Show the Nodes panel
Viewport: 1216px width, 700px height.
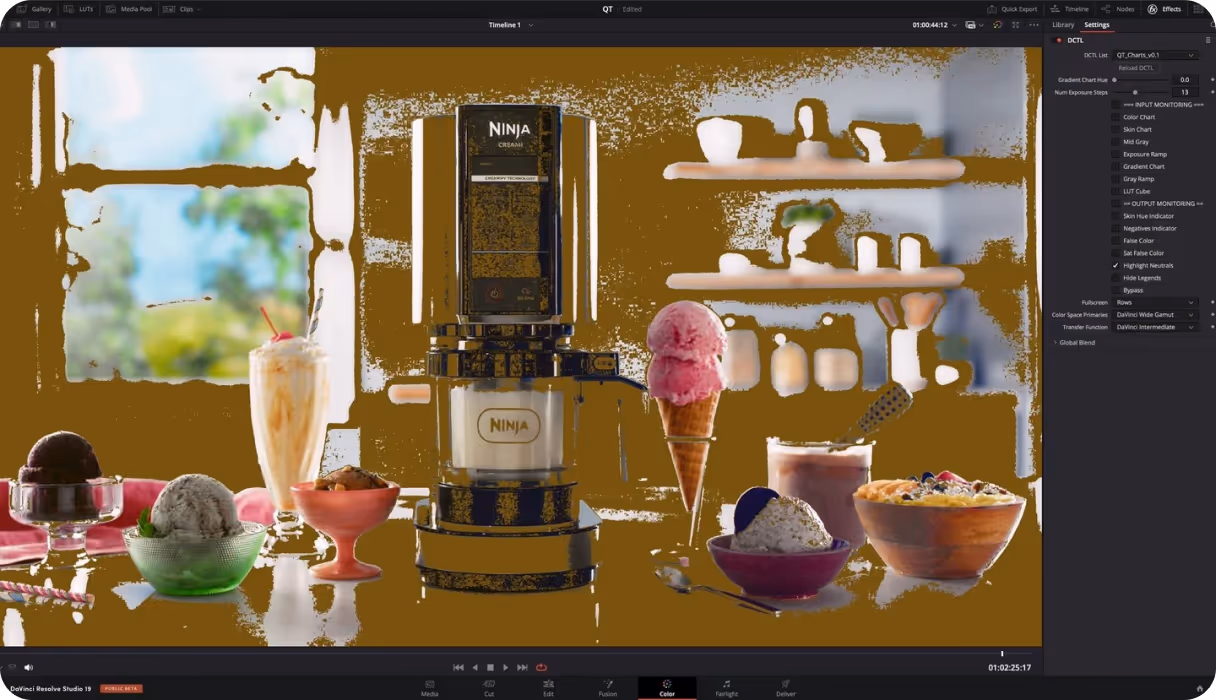(x=1118, y=9)
